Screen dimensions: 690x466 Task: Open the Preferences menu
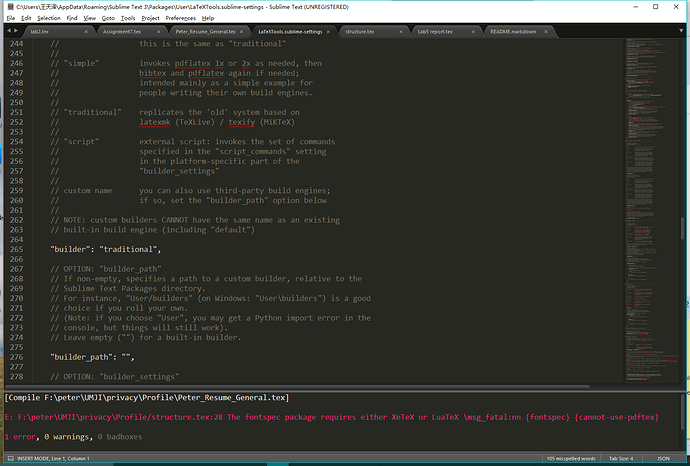tap(180, 18)
